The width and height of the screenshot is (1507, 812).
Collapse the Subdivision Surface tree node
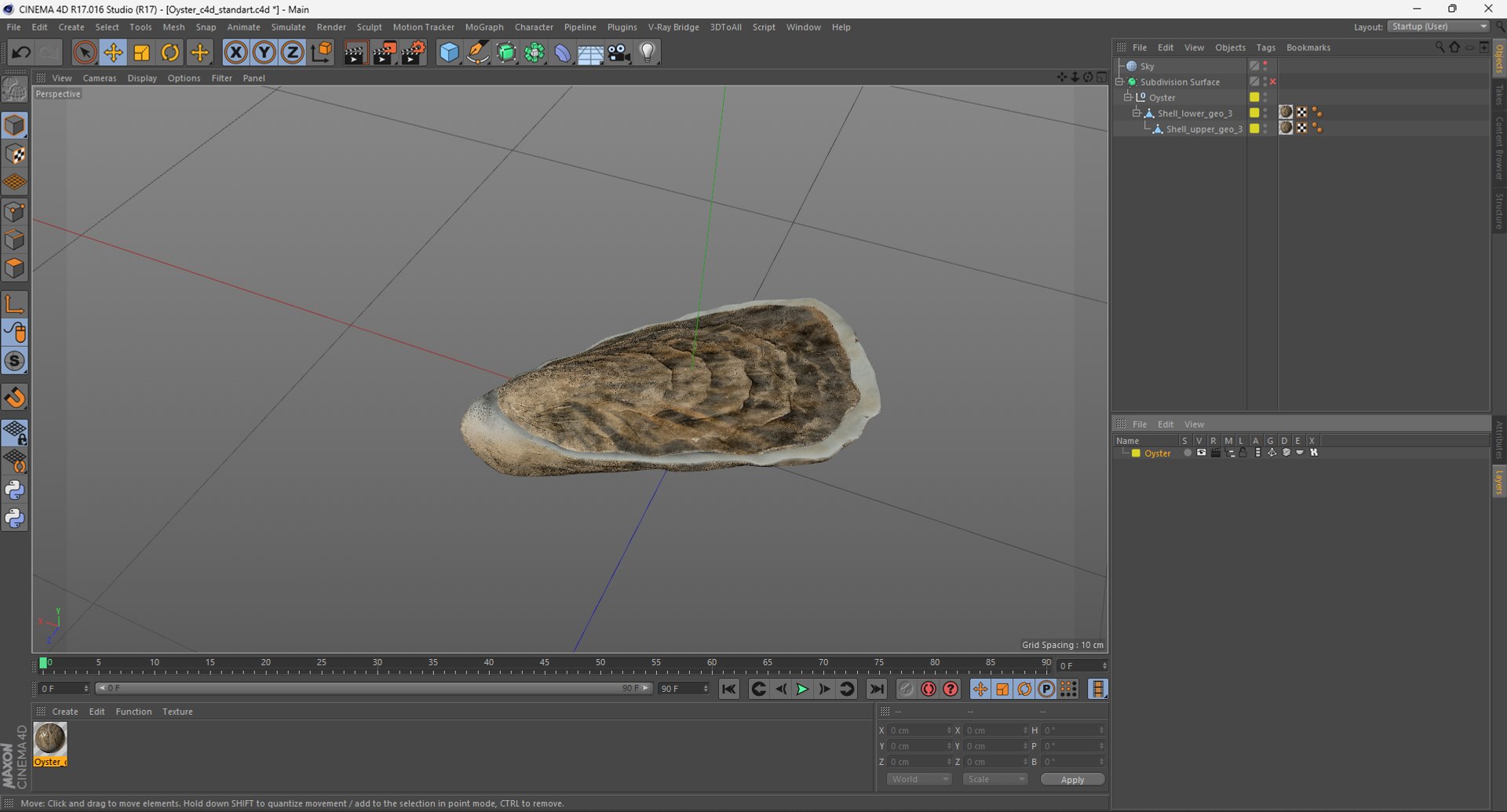tap(1120, 82)
